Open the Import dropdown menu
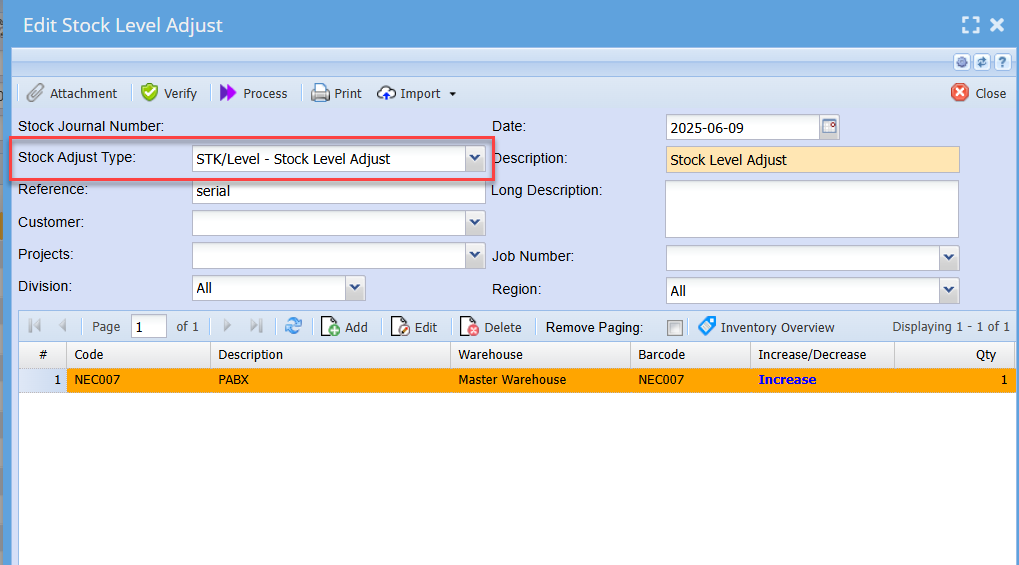1019x565 pixels. (x=417, y=93)
